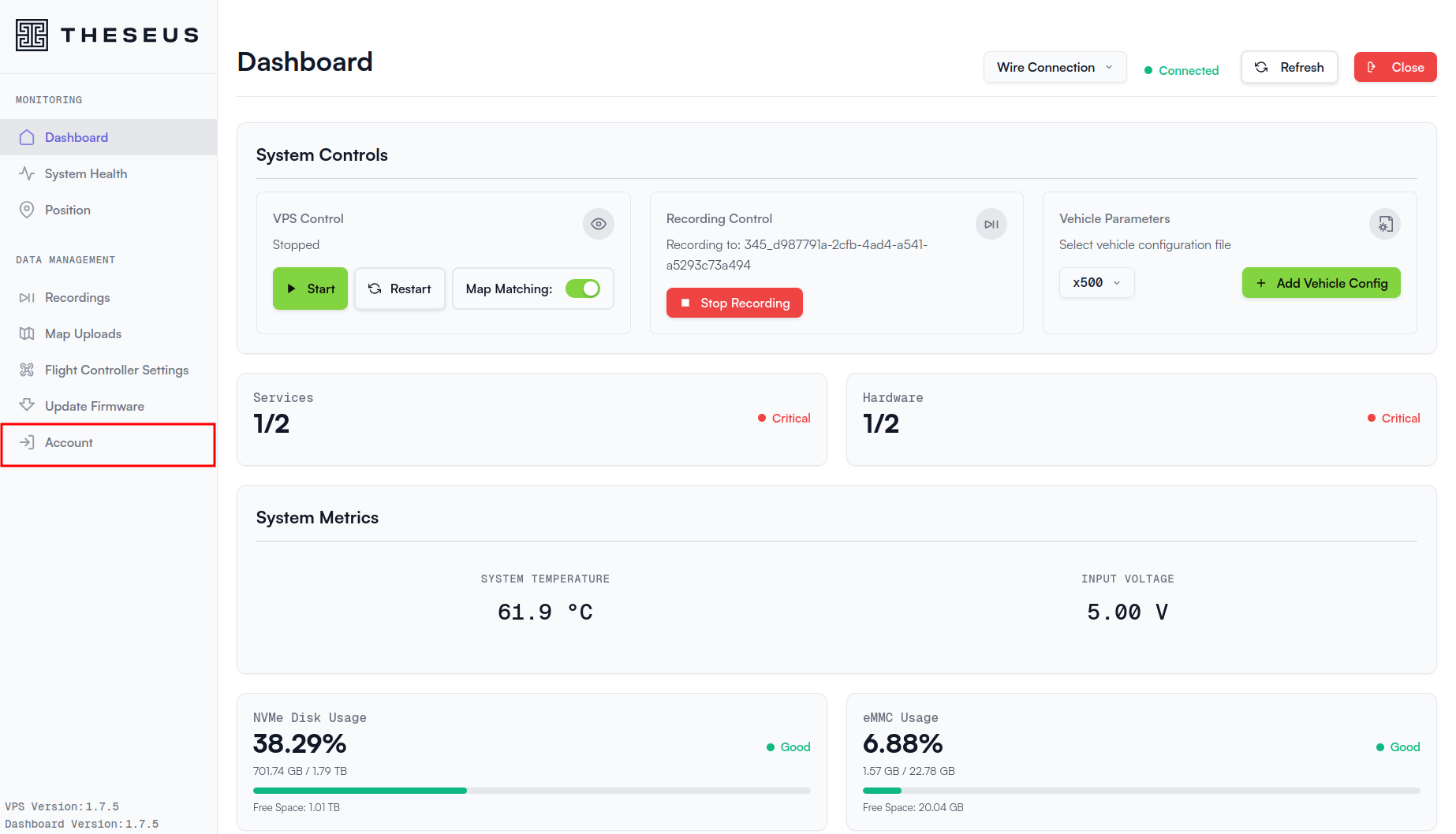Click the pulse icon beside System Health
The width and height of the screenshot is (1456, 834).
coord(27,173)
